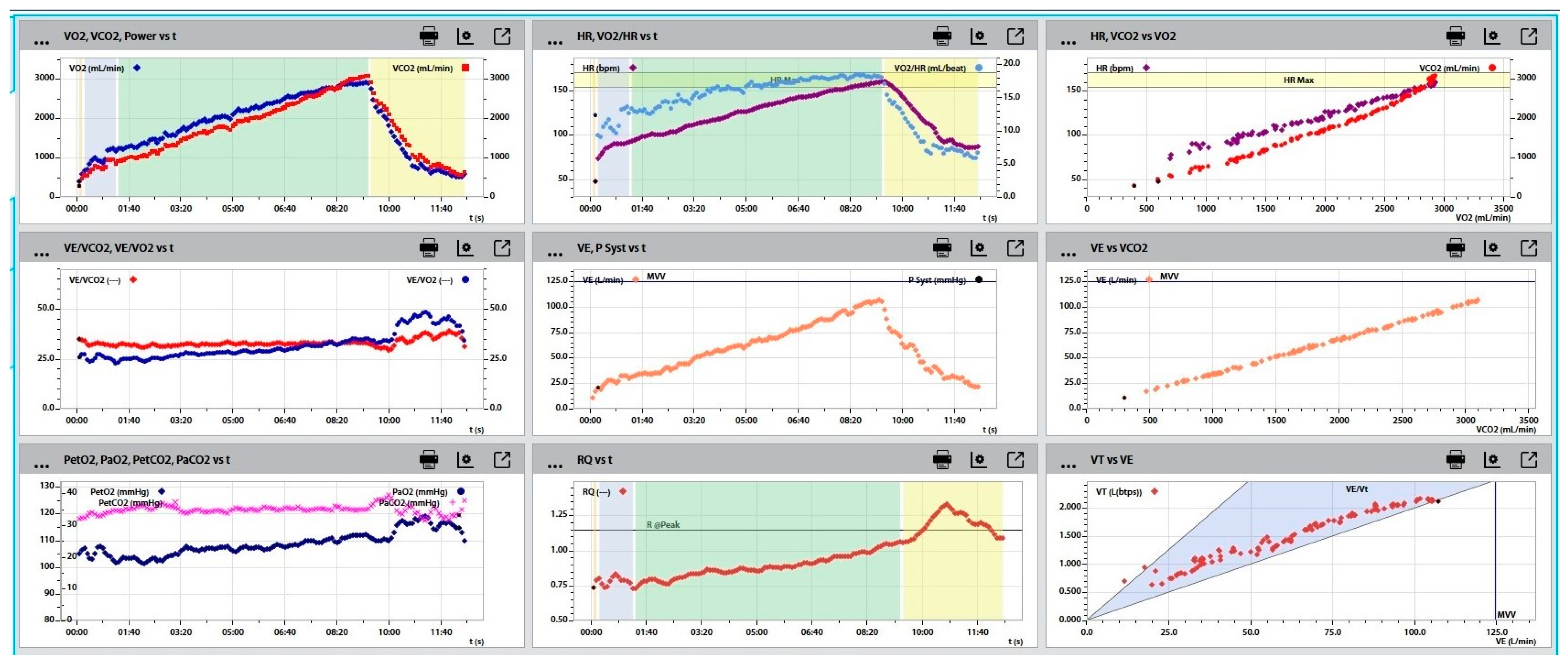The width and height of the screenshot is (1568, 666).
Task: Open settings for VE, P Syst vs t chart
Action: pyautogui.click(x=978, y=248)
